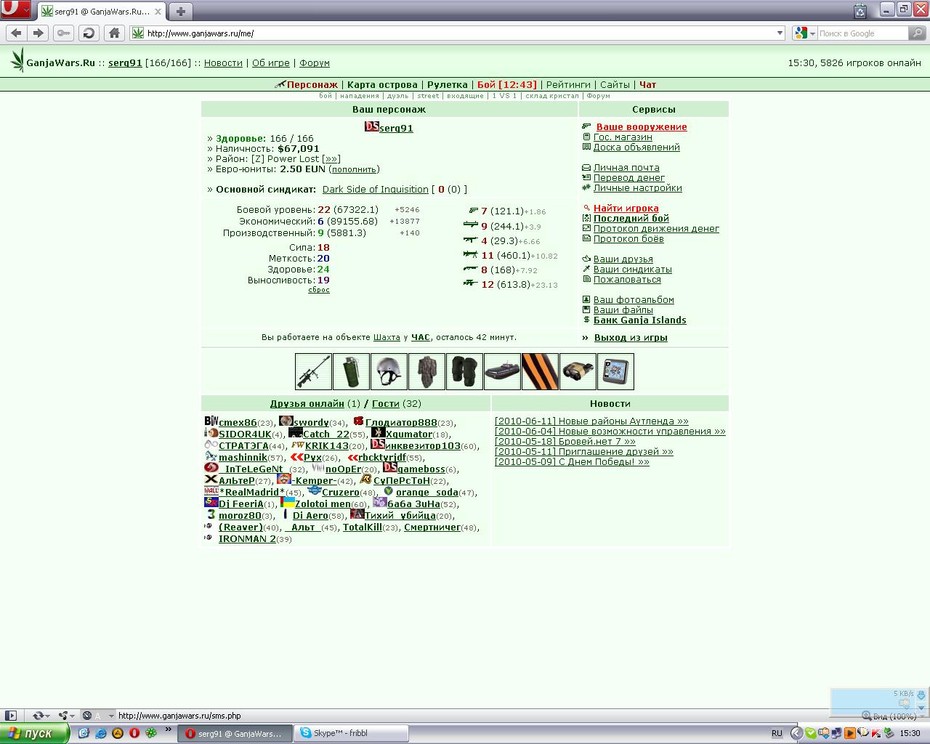Viewport: 930px width, 744px height.
Task: Open Ваше вооружение service link
Action: tap(641, 127)
